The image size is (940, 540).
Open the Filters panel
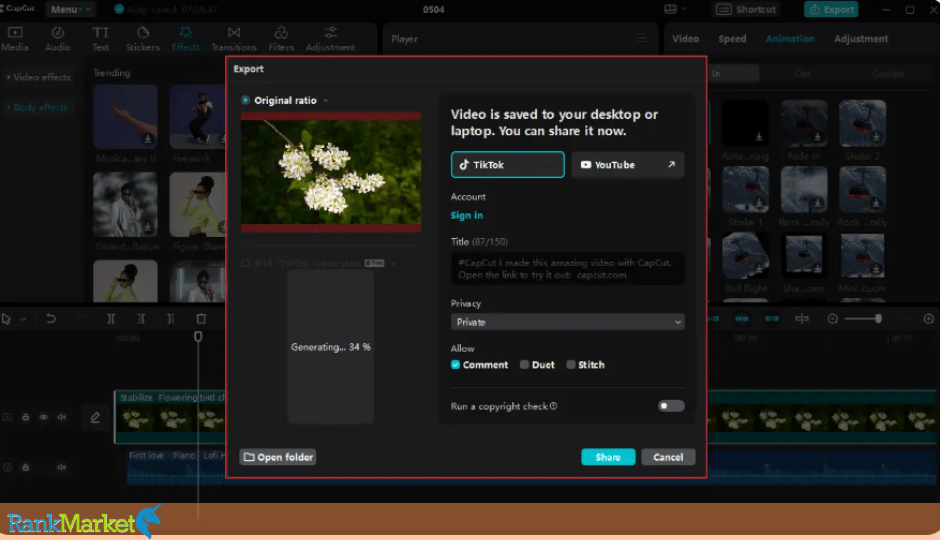click(281, 39)
